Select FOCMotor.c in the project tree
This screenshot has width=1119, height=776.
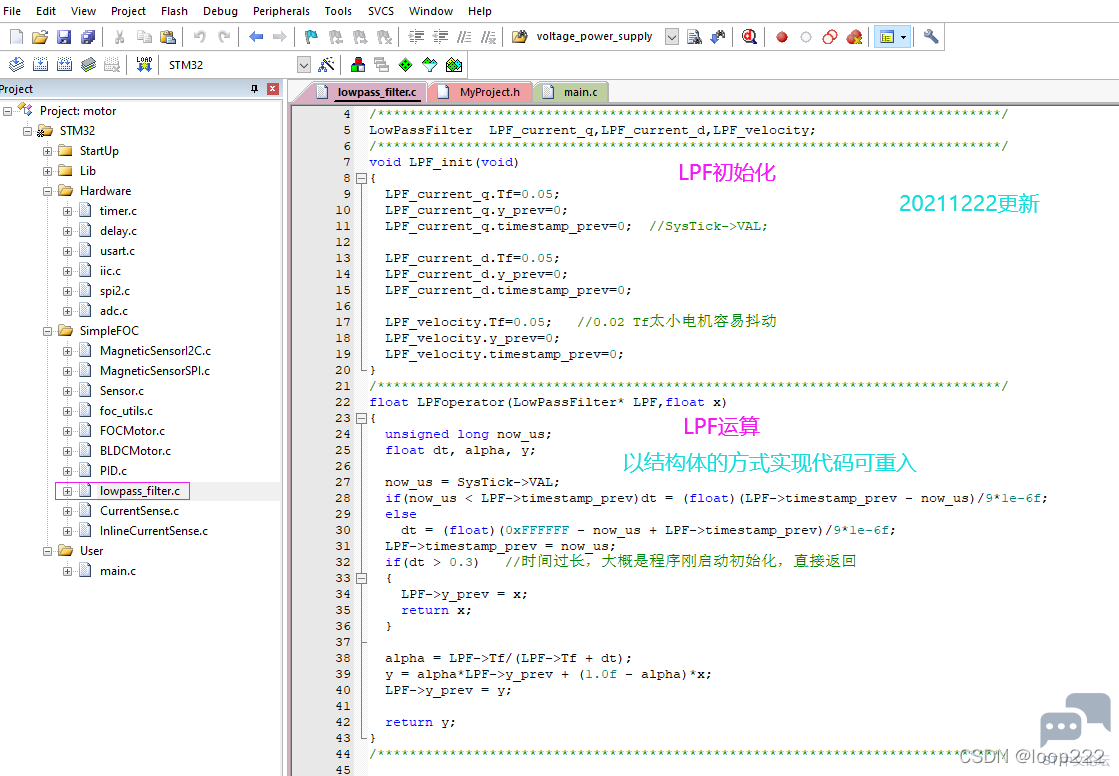click(x=132, y=431)
